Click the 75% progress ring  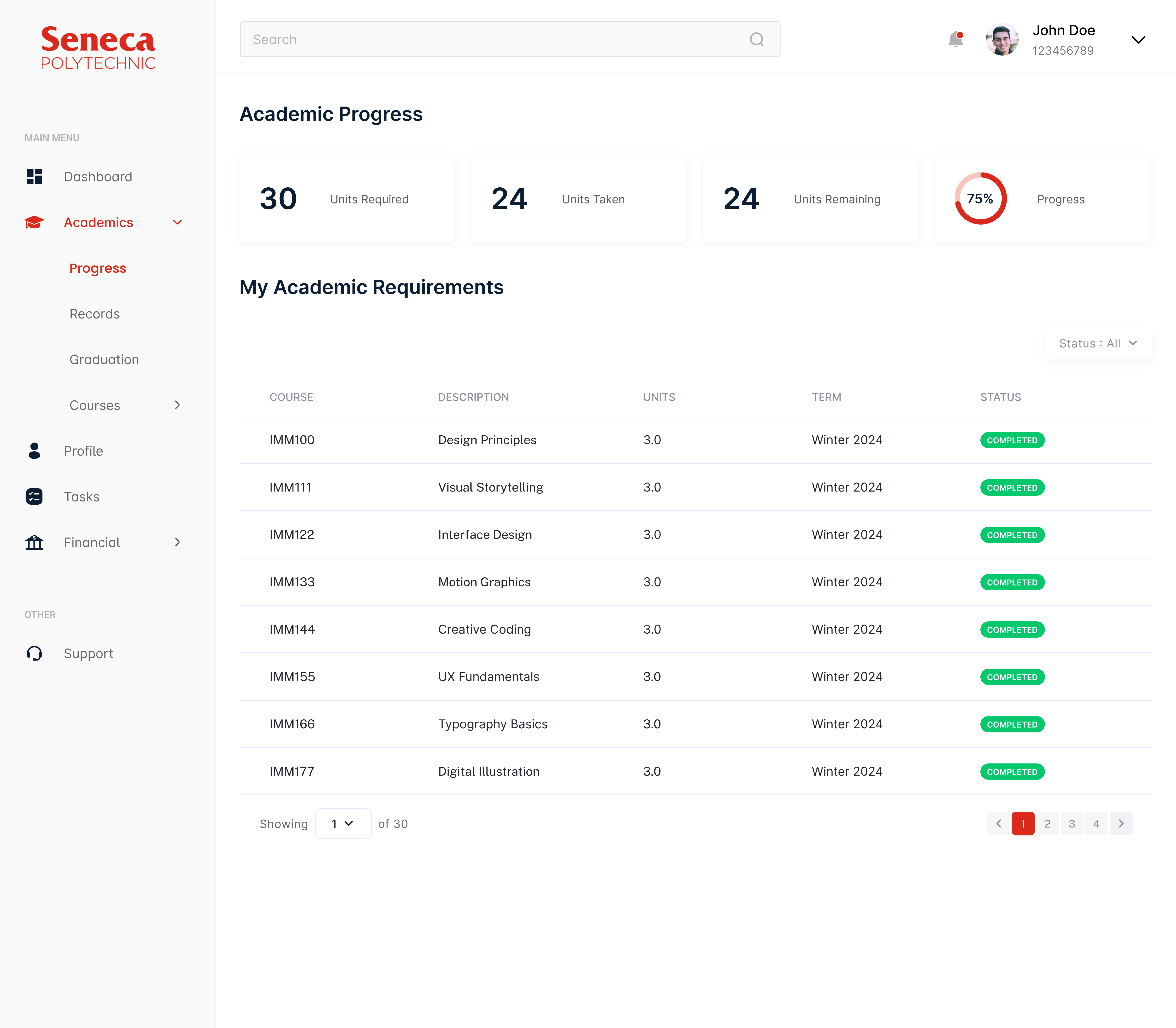pos(980,198)
